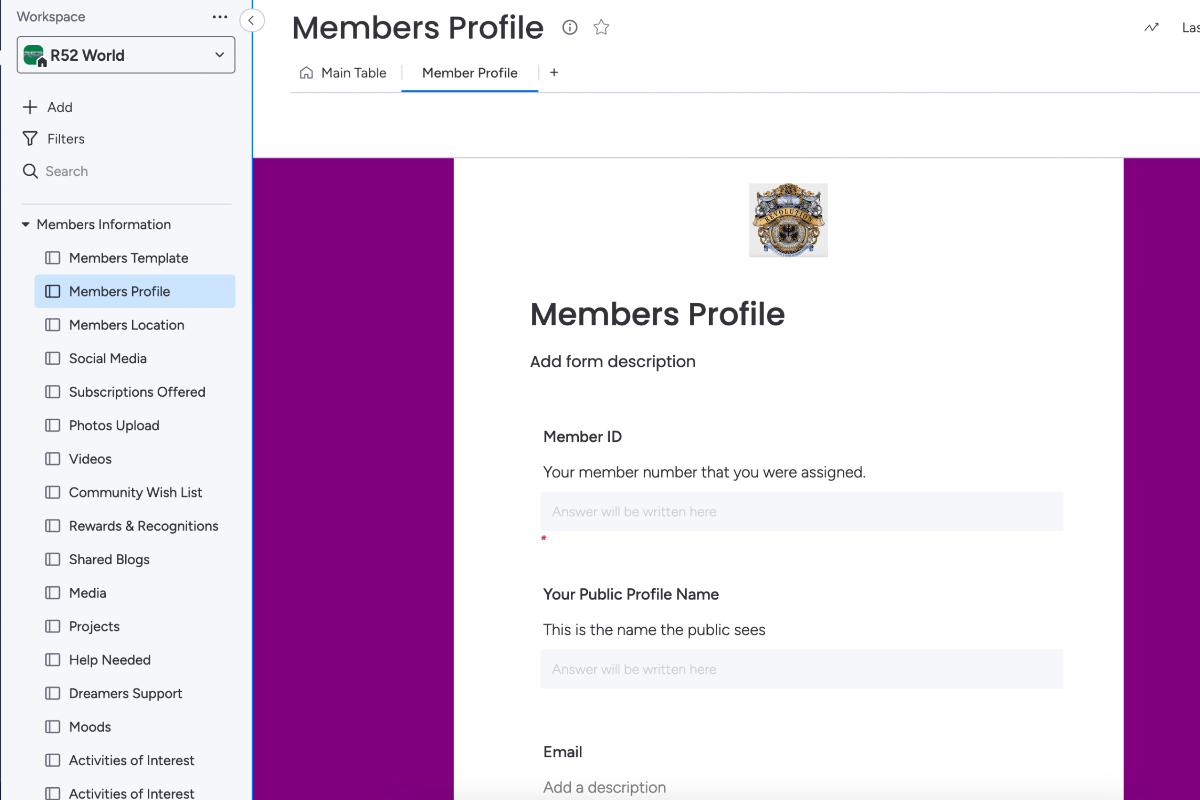Switch to the Main Table tab
Image resolution: width=1200 pixels, height=800 pixels.
click(343, 73)
